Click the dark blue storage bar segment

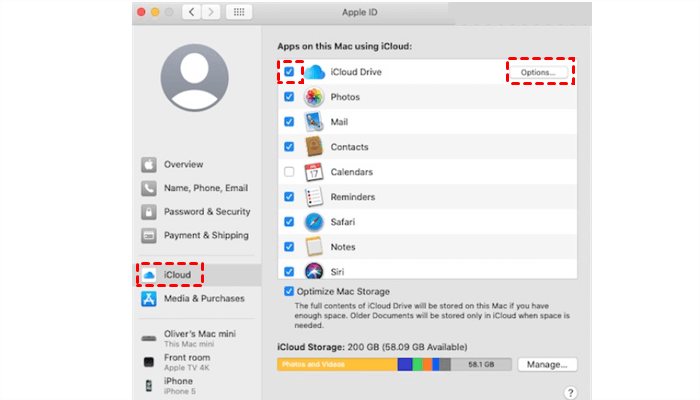pyautogui.click(x=404, y=365)
